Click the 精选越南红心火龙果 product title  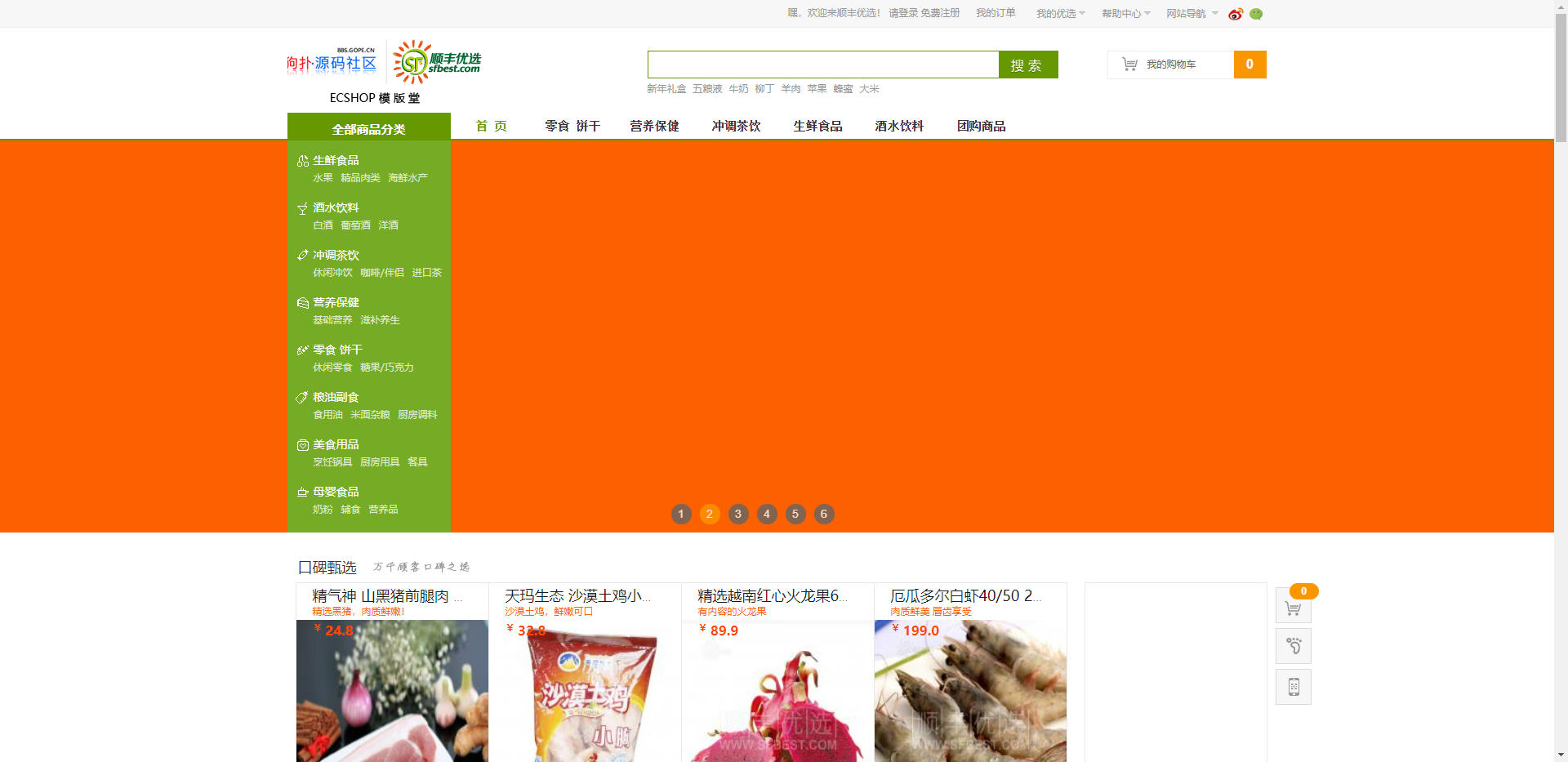tap(772, 596)
